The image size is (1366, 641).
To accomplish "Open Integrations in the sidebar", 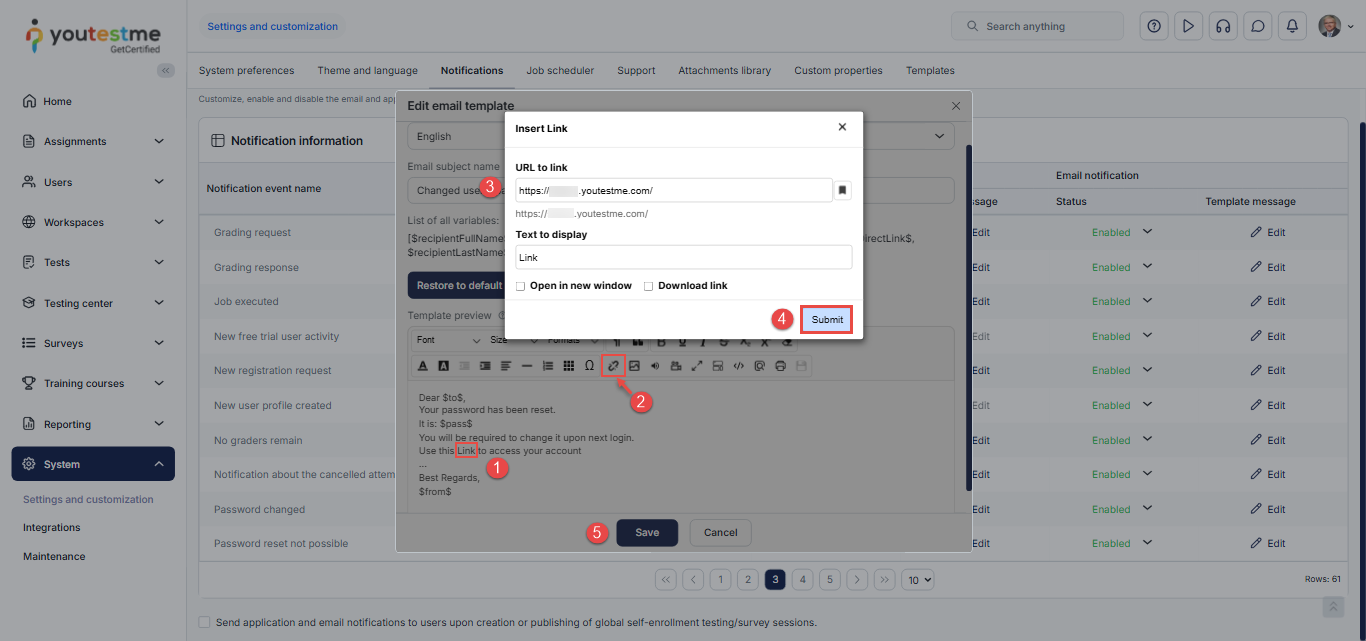I will [52, 528].
